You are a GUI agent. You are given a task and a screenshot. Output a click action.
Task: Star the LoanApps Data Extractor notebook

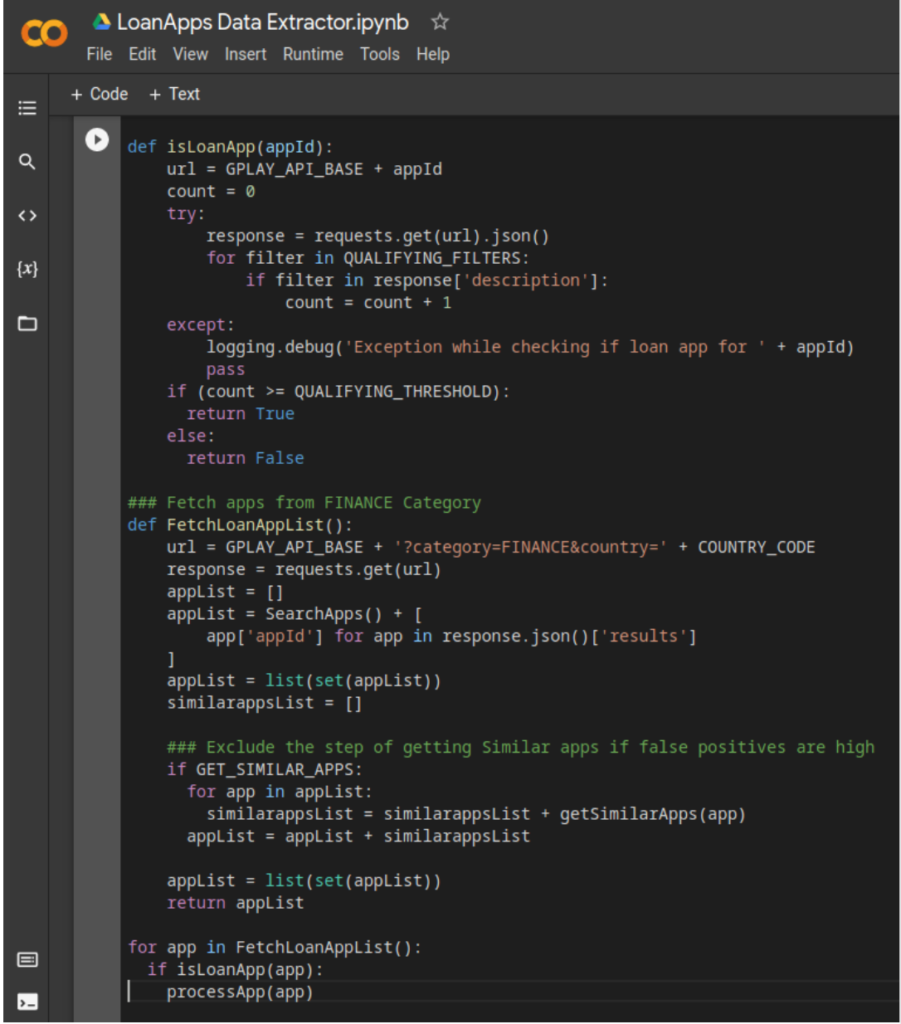coord(440,22)
